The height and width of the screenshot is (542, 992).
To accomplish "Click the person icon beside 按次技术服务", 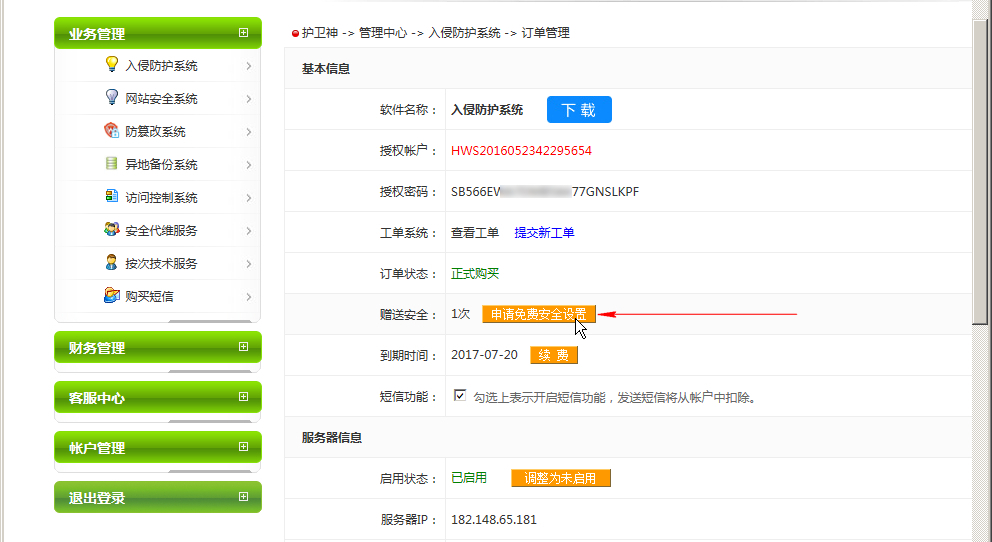I will [112, 263].
